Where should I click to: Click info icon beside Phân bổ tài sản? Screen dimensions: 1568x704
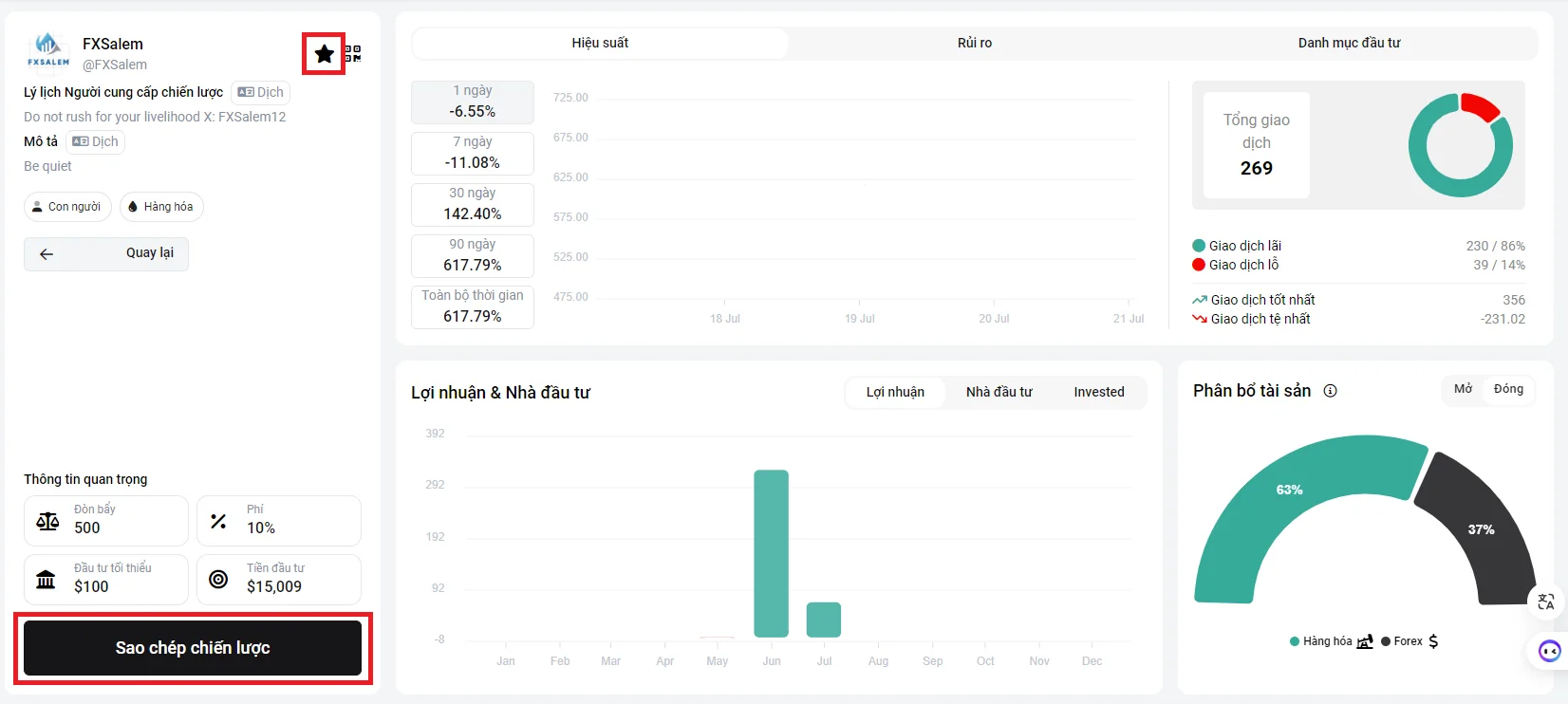[1331, 391]
